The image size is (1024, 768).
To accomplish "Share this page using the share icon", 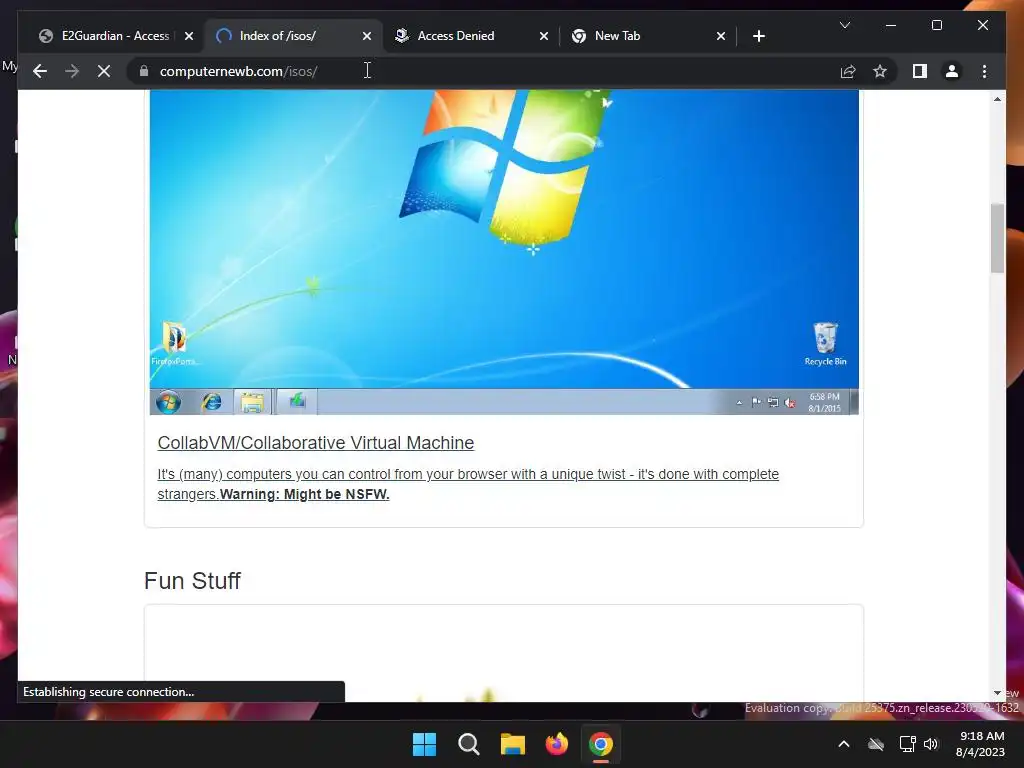I will pyautogui.click(x=848, y=71).
